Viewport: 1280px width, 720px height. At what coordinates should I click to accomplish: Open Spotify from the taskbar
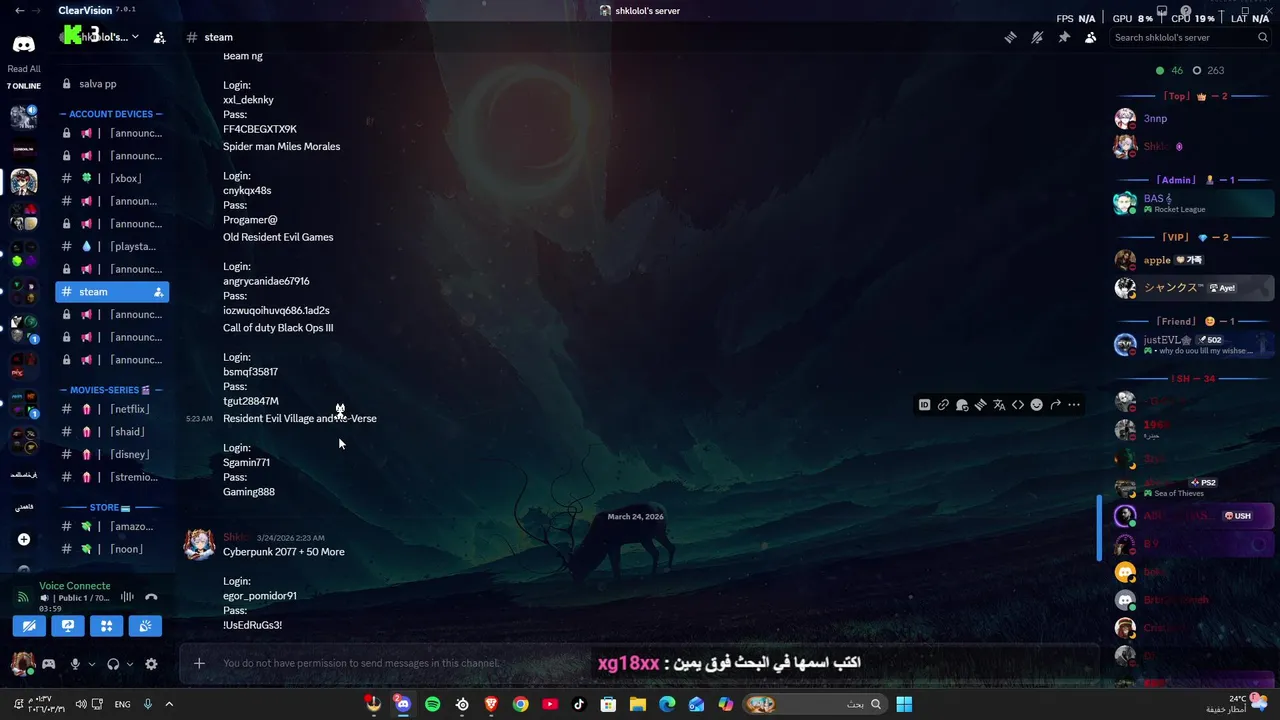(x=432, y=704)
